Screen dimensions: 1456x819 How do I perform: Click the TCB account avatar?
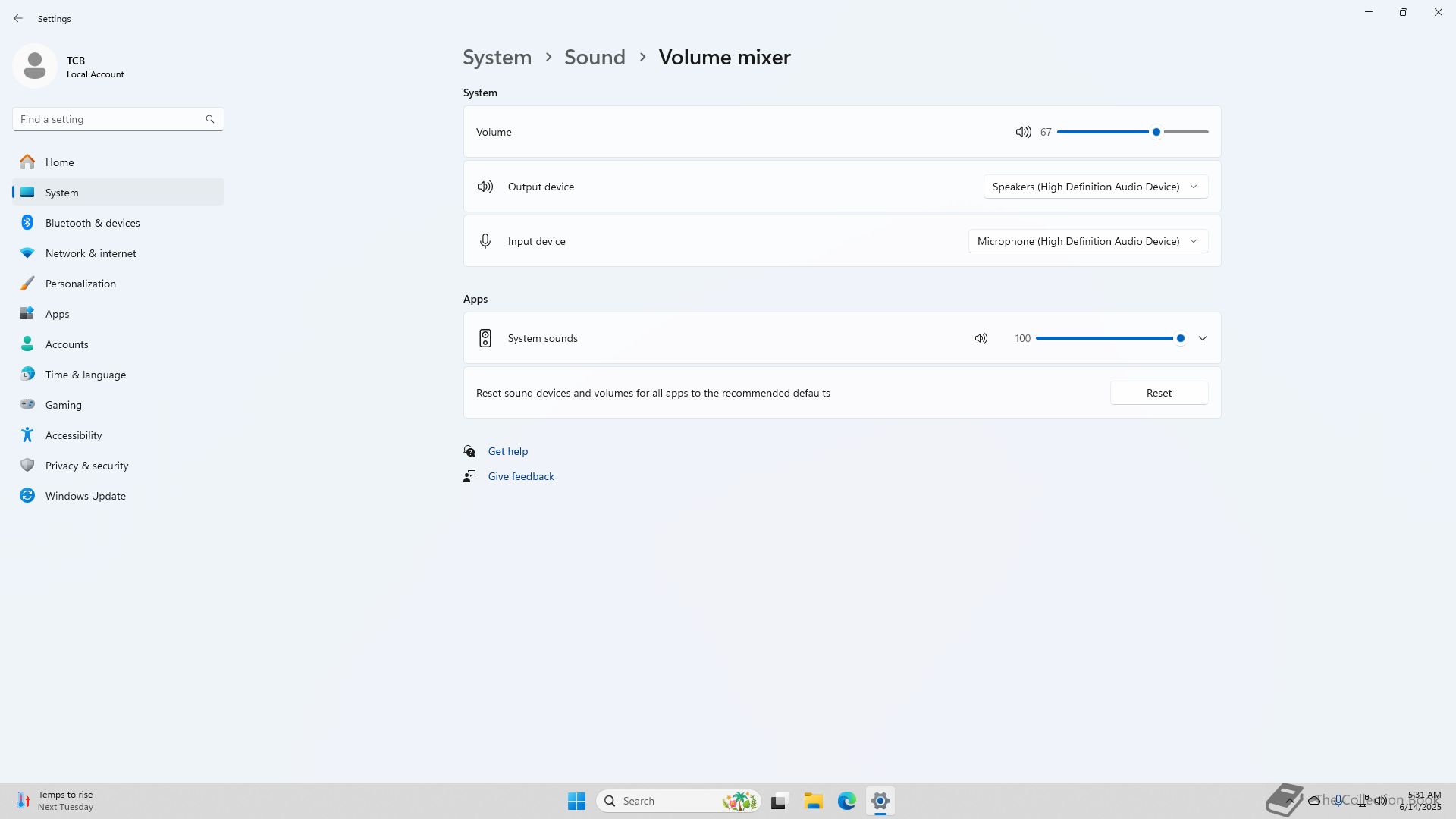(x=35, y=66)
